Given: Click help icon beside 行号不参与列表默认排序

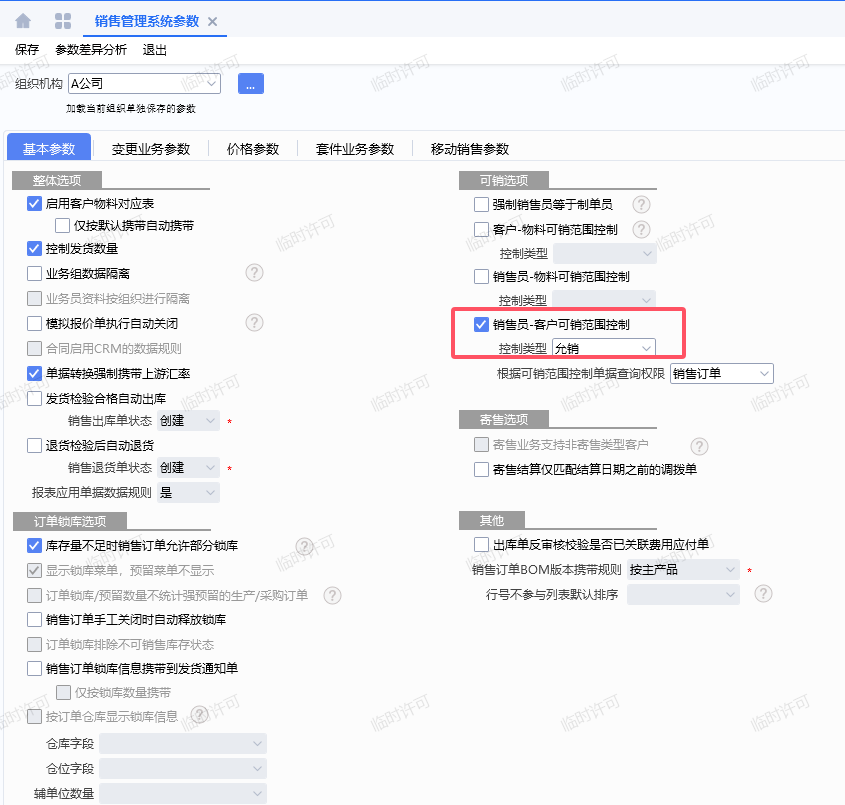Looking at the screenshot, I should click(x=763, y=594).
